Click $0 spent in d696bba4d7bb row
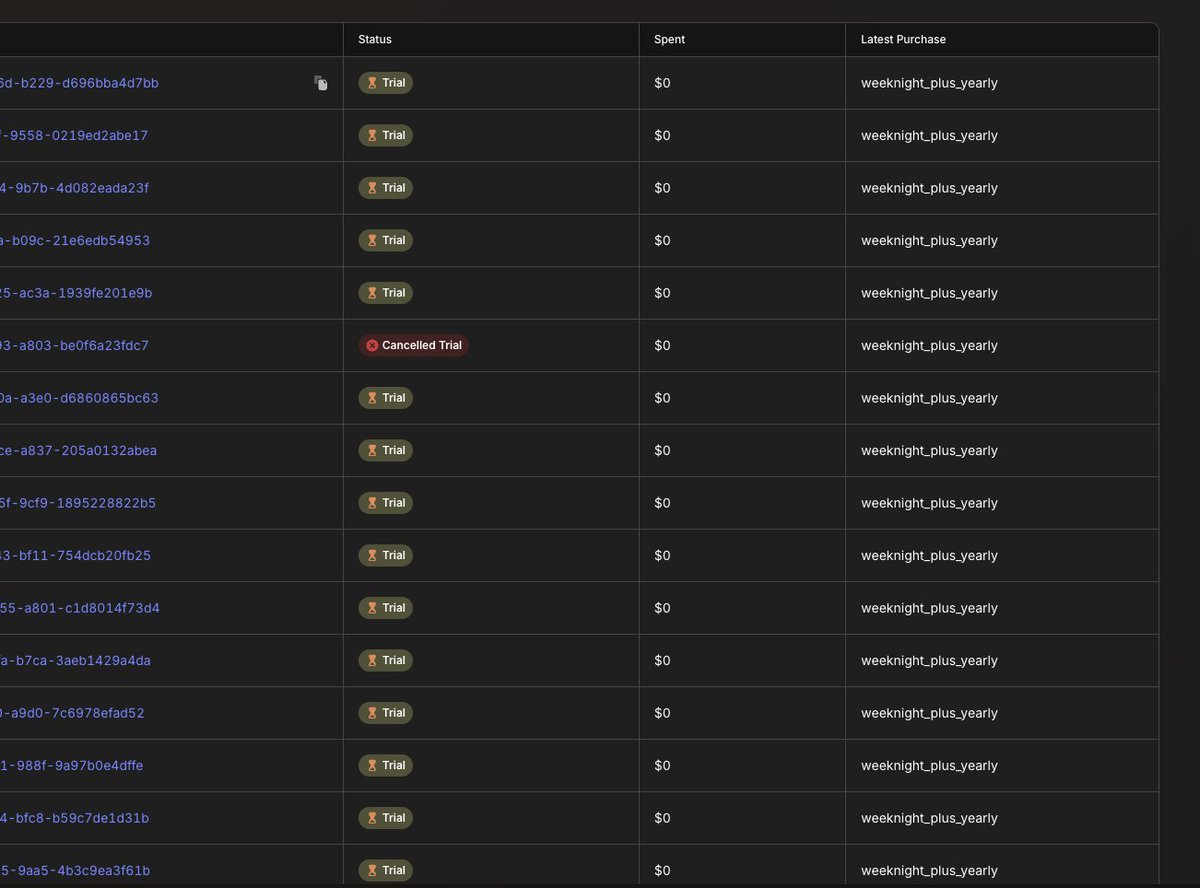 click(662, 83)
